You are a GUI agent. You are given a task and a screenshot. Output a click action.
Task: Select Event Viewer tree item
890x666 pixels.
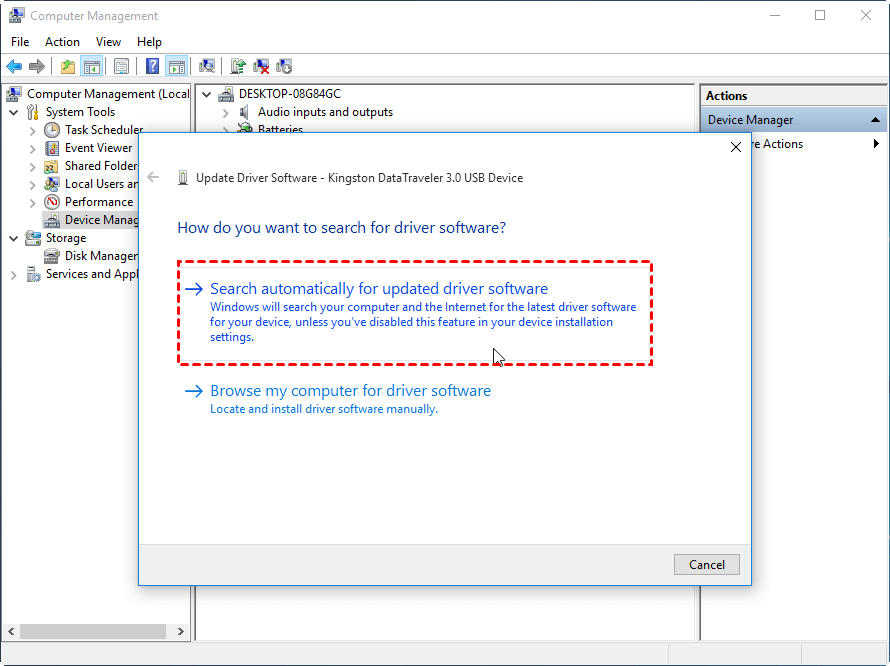(x=98, y=148)
